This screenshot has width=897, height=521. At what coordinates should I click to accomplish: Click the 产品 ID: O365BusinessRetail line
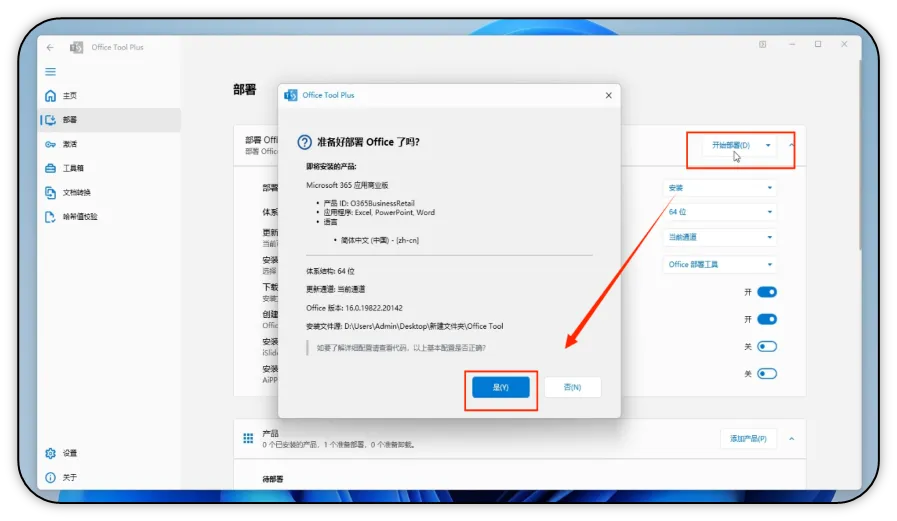(x=368, y=203)
